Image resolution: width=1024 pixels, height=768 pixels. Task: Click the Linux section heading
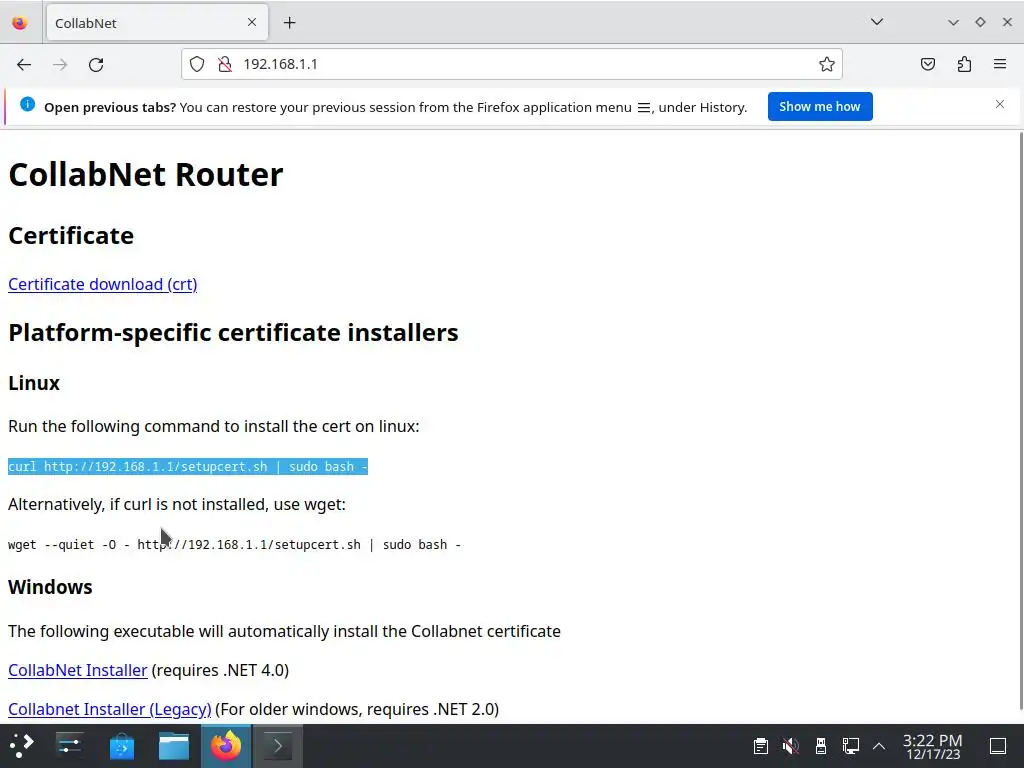34,383
